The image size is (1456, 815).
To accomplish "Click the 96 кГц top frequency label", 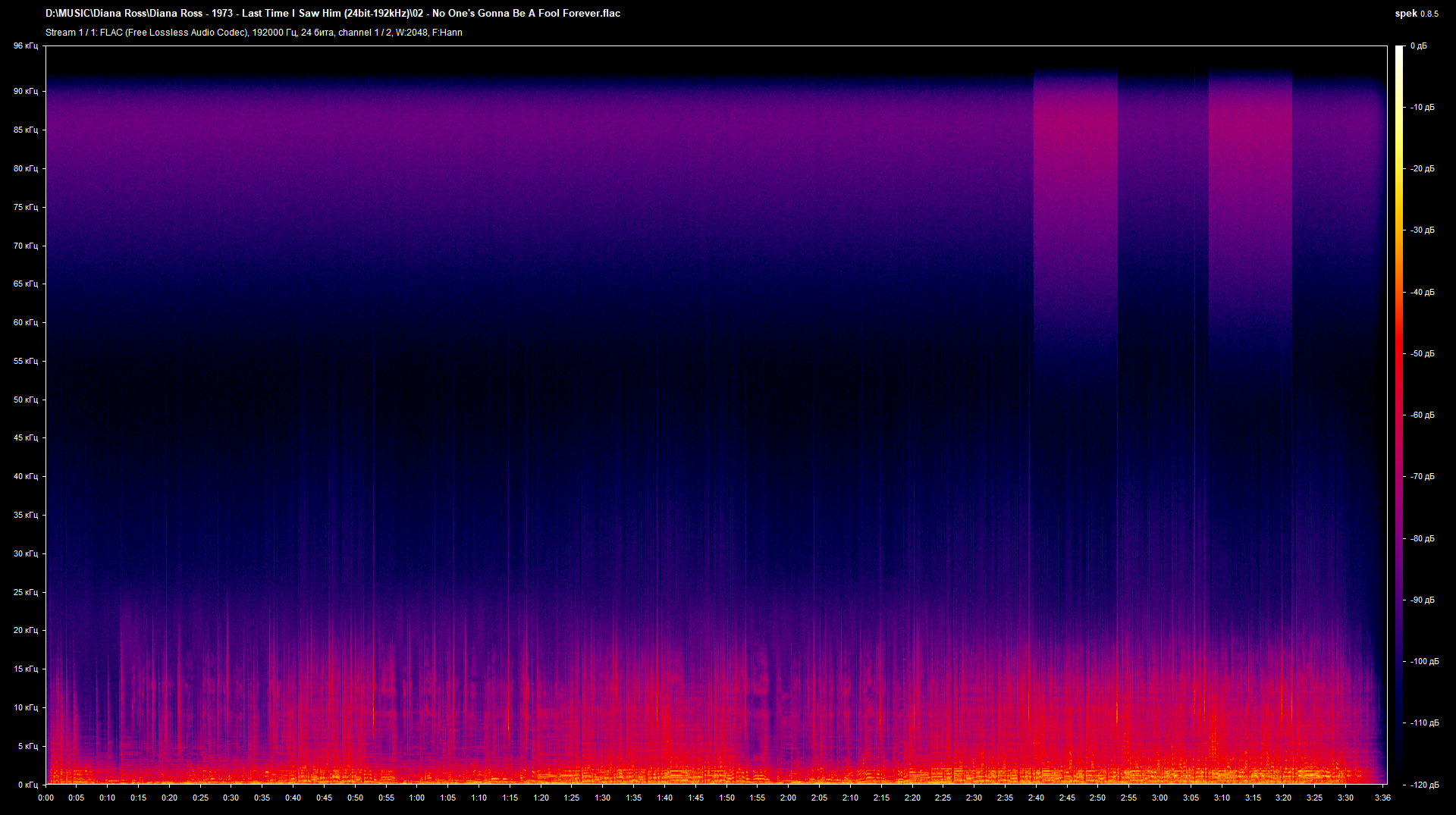I will pos(25,46).
